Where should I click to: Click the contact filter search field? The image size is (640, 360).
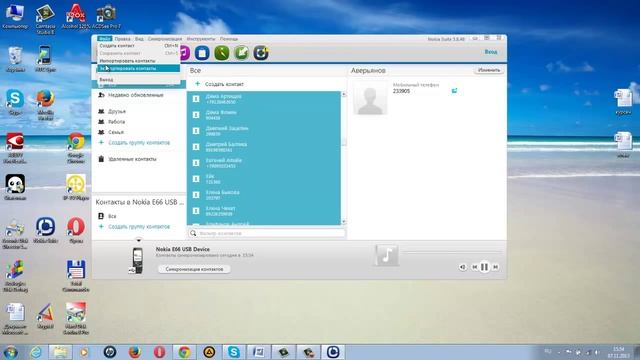(x=267, y=233)
